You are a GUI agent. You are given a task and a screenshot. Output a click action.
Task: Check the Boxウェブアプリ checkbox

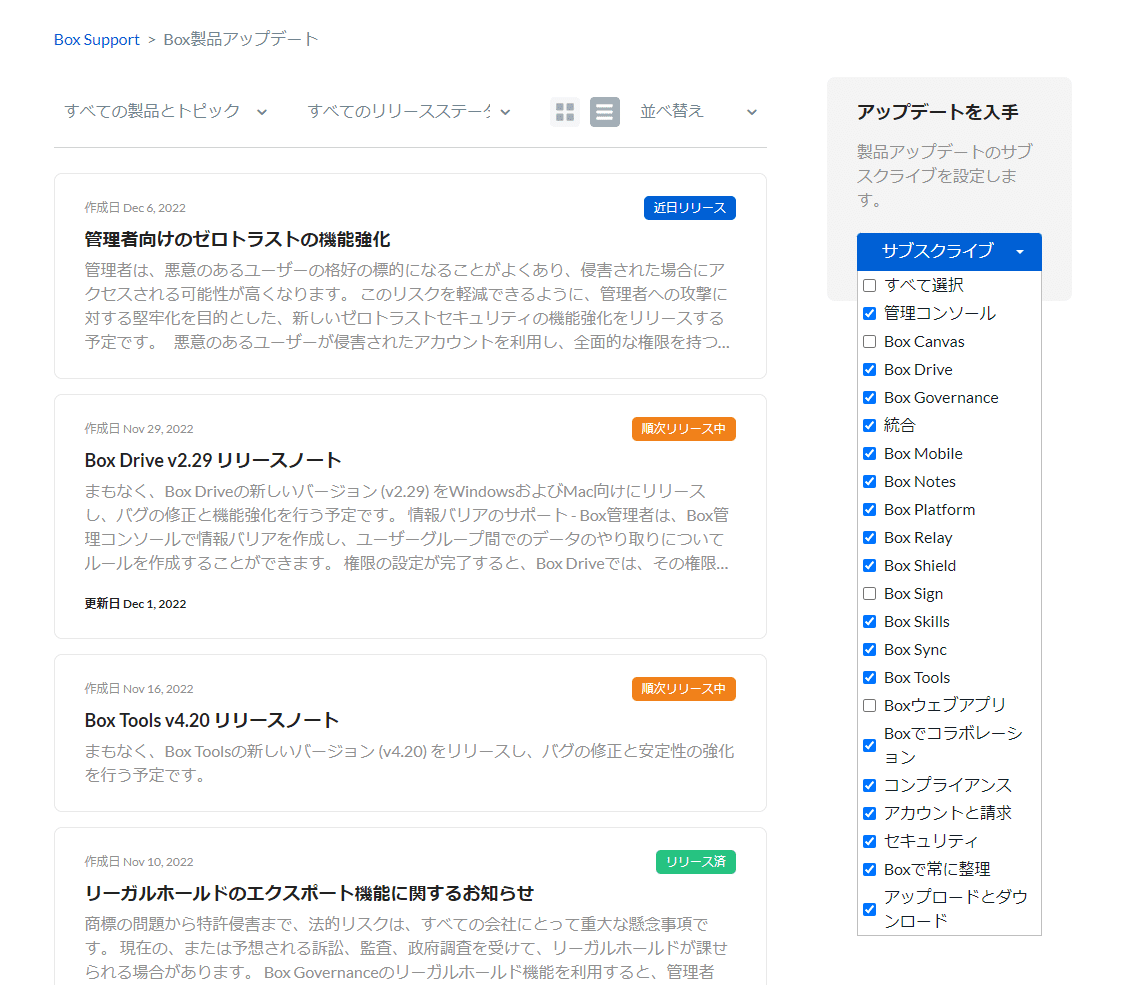tap(869, 705)
